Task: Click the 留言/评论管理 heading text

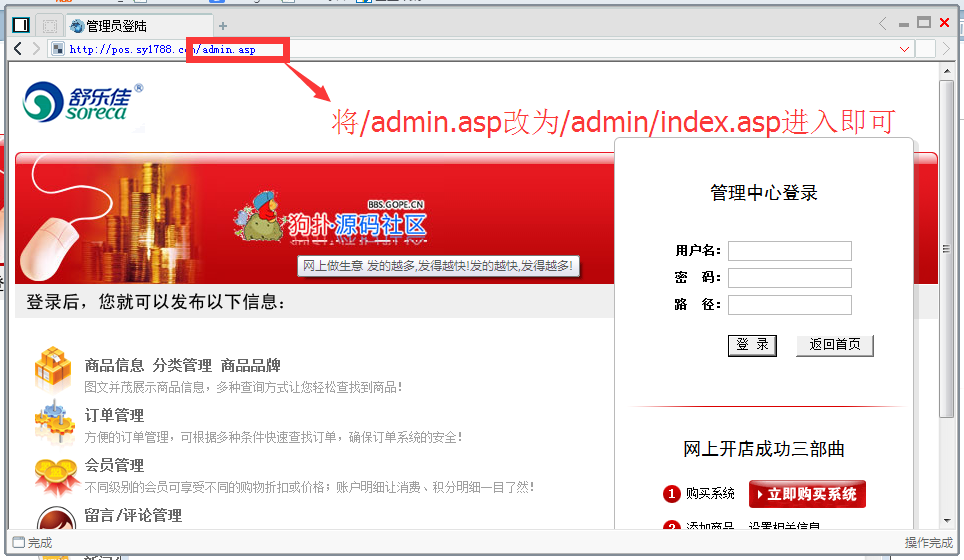Action: click(x=133, y=515)
